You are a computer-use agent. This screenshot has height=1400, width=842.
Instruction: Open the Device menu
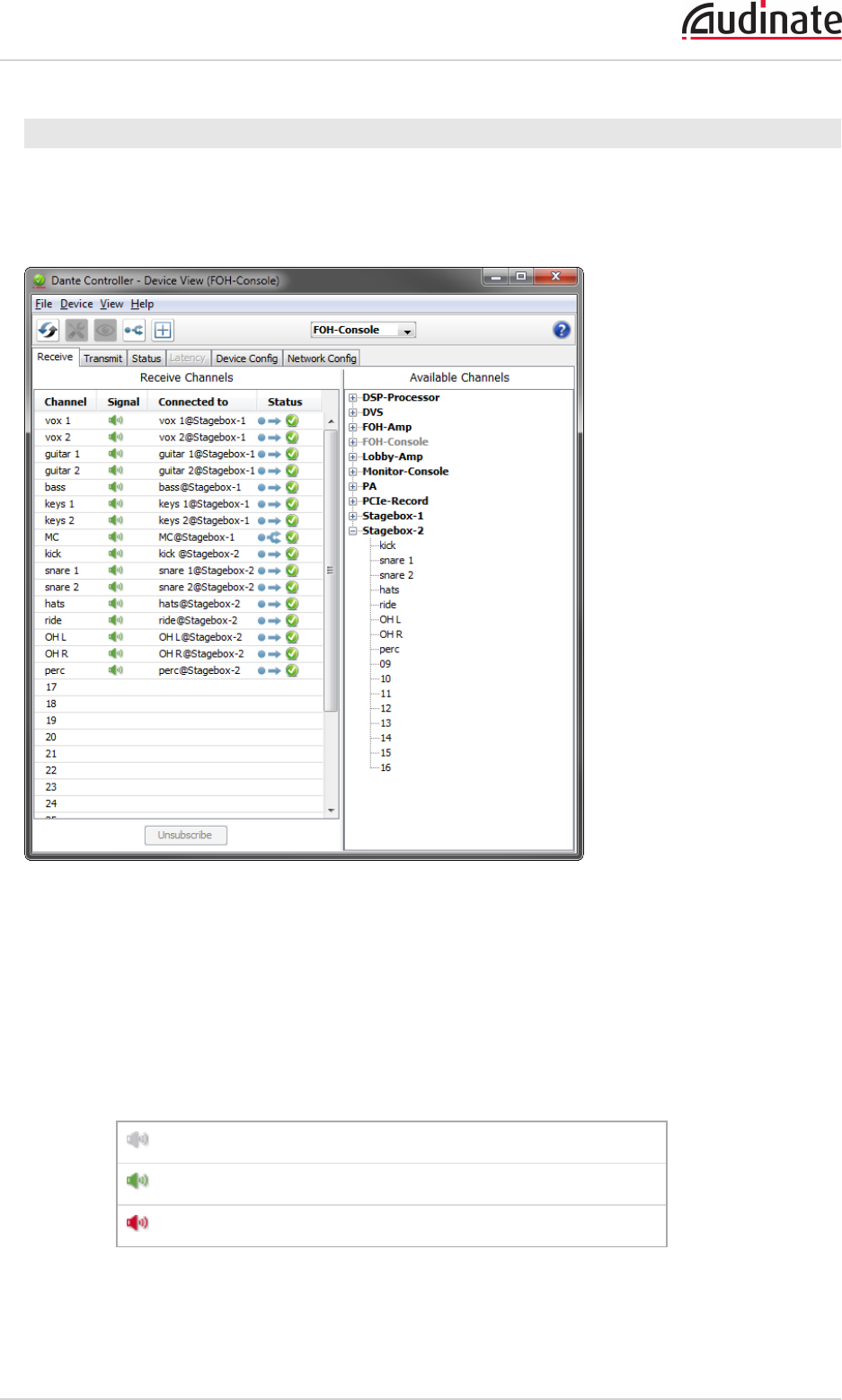(76, 304)
